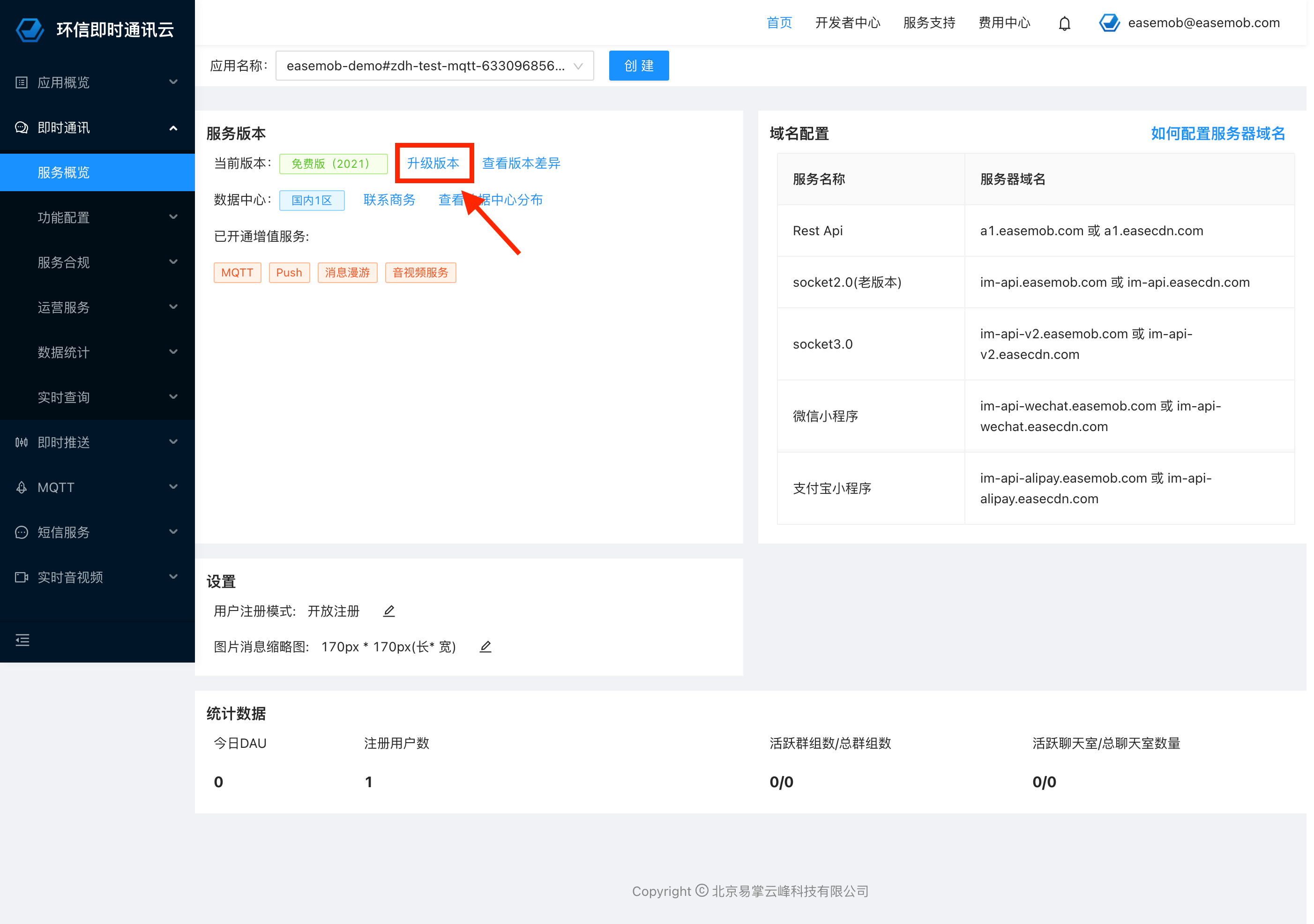
Task: Expand the 即时推送 menu chevron
Action: 173,442
